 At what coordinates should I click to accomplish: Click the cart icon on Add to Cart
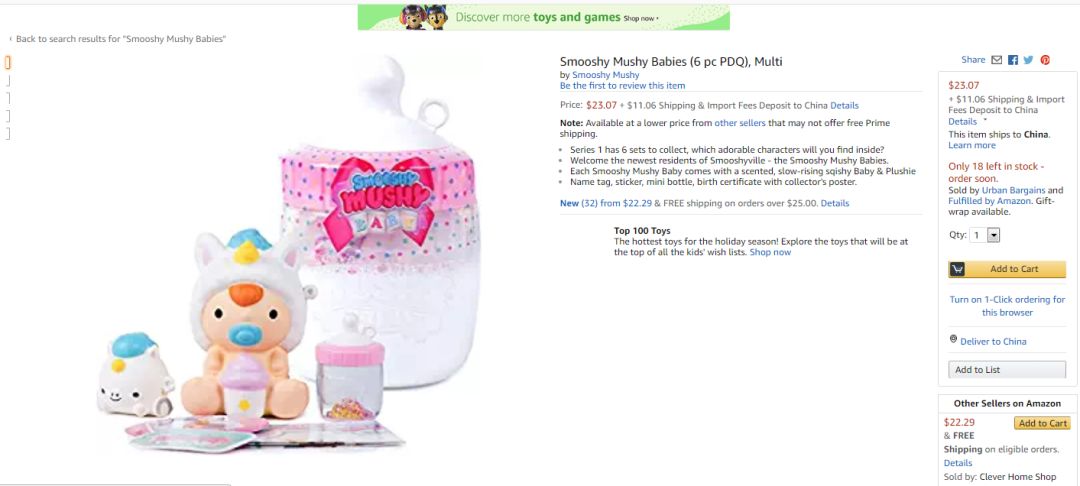point(957,269)
